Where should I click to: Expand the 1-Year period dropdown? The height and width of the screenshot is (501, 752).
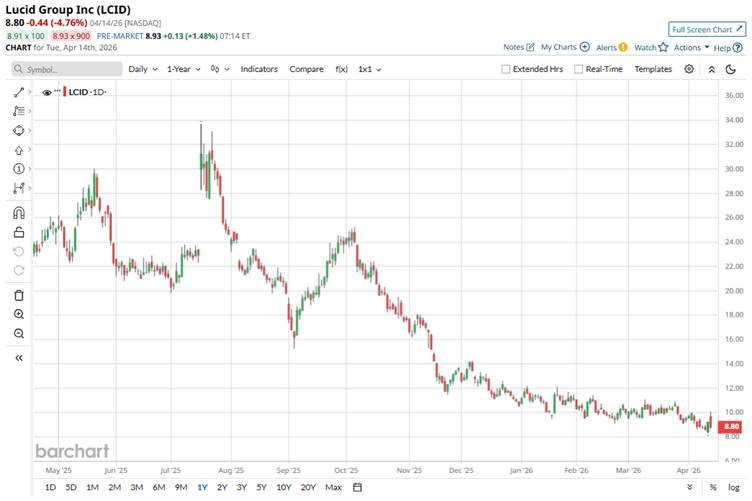point(184,69)
